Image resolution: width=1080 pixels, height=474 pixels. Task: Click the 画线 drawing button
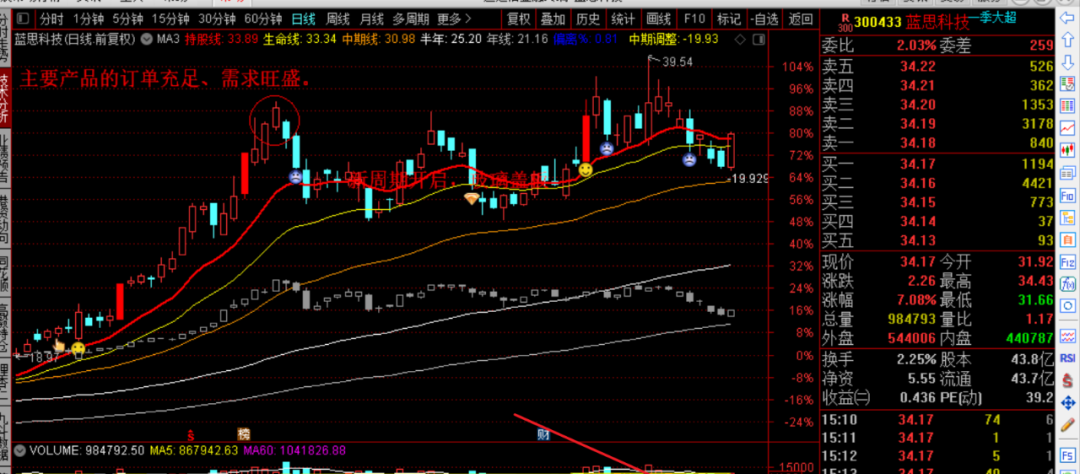pyautogui.click(x=658, y=19)
